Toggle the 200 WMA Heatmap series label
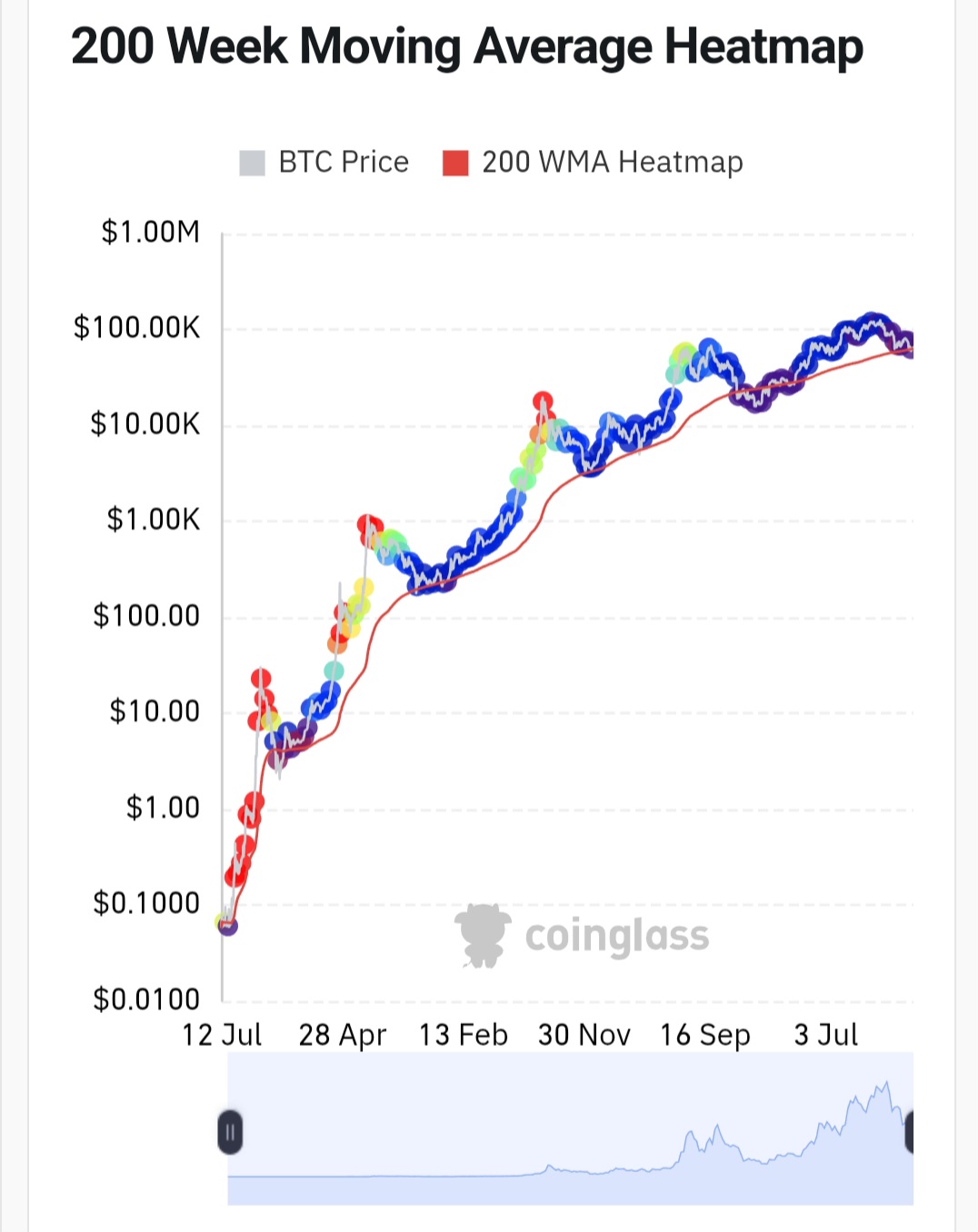The width and height of the screenshot is (978, 1232). pos(613,163)
